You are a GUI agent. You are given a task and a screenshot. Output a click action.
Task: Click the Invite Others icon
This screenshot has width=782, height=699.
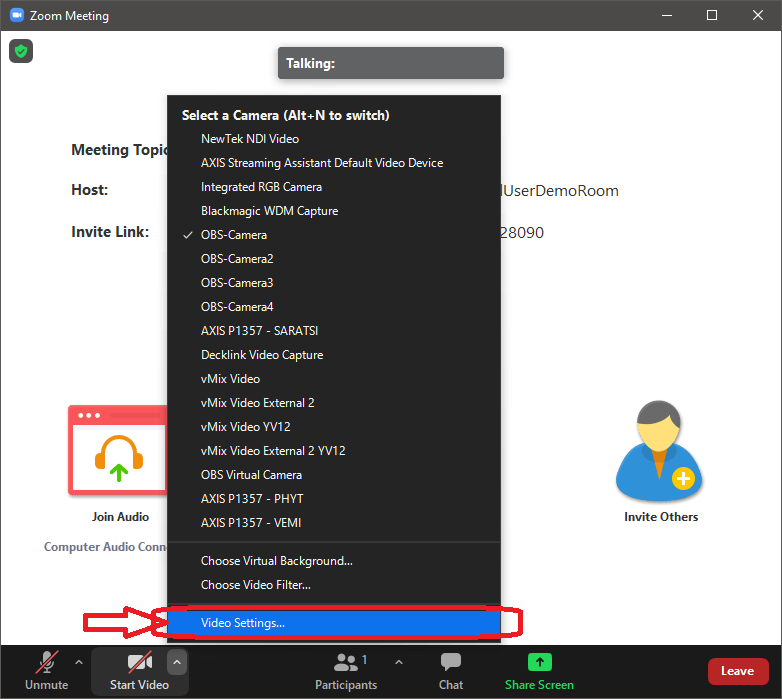(659, 450)
